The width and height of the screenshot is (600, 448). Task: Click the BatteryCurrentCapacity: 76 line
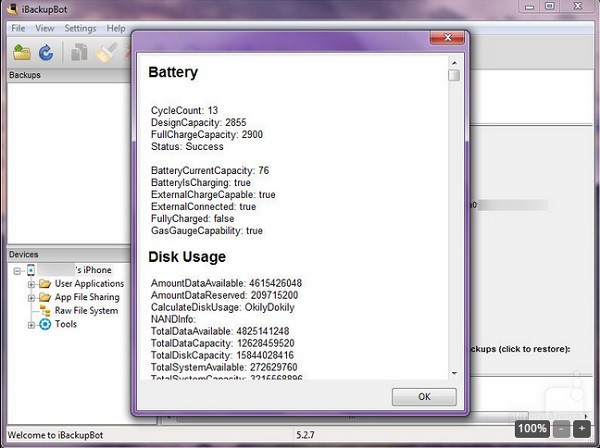point(210,171)
